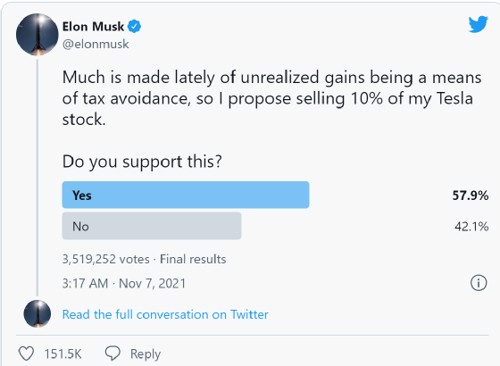
Task: Open Elon Musk's large profile avatar
Action: [37, 34]
